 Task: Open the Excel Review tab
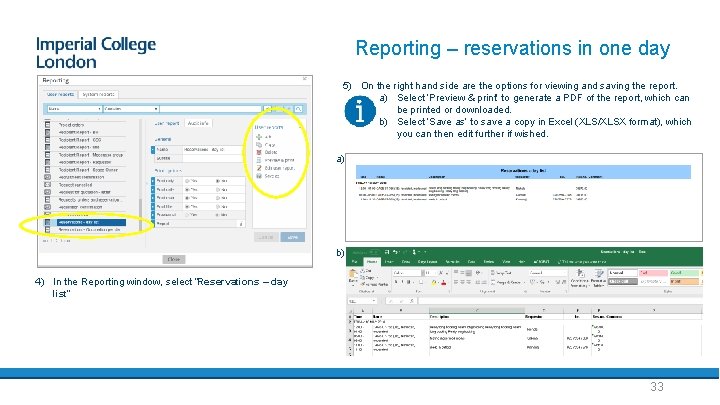pos(489,261)
